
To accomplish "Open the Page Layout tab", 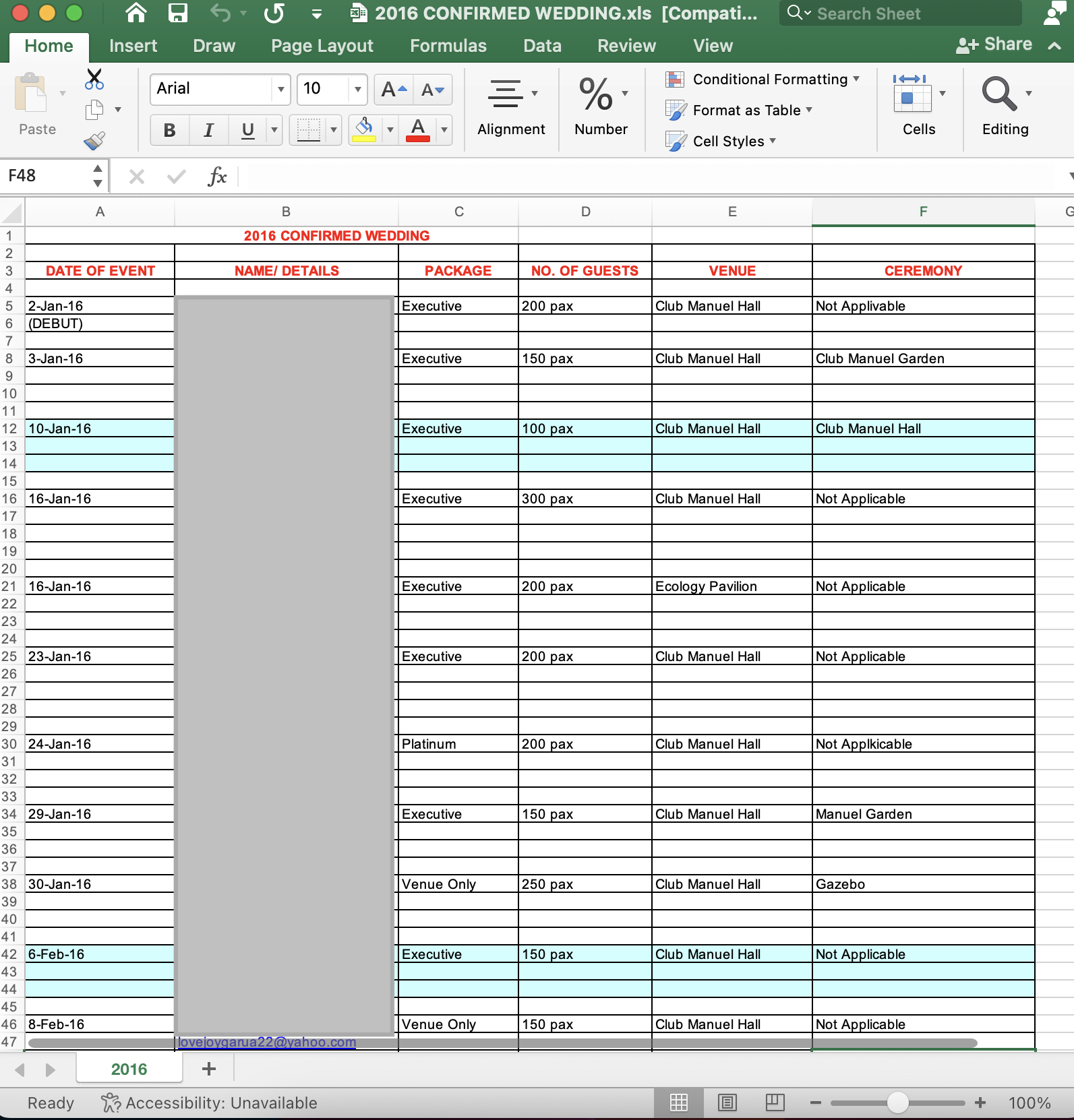I will coord(322,46).
